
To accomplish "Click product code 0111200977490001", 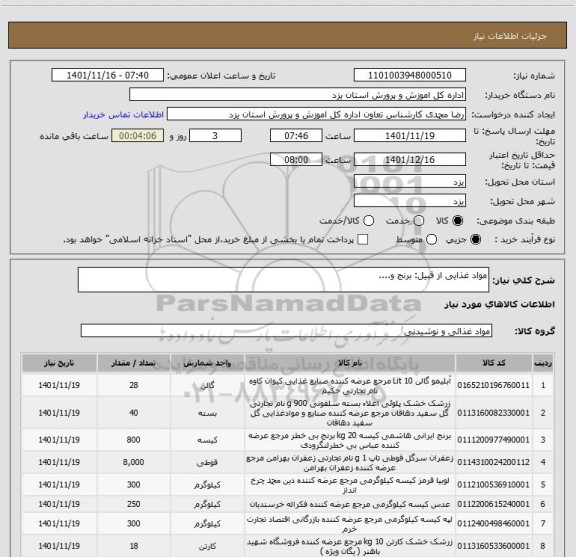I will click(x=493, y=440).
